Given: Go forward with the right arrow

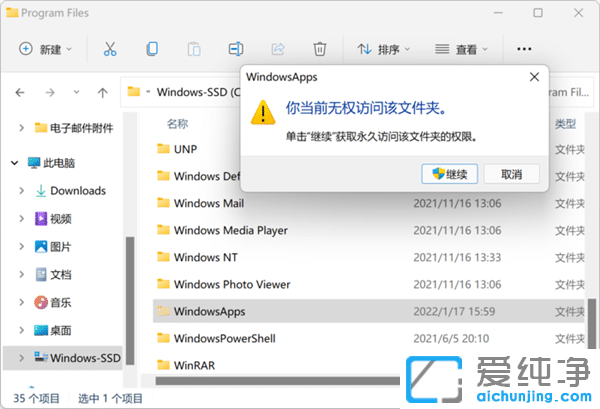Looking at the screenshot, I should 50,92.
